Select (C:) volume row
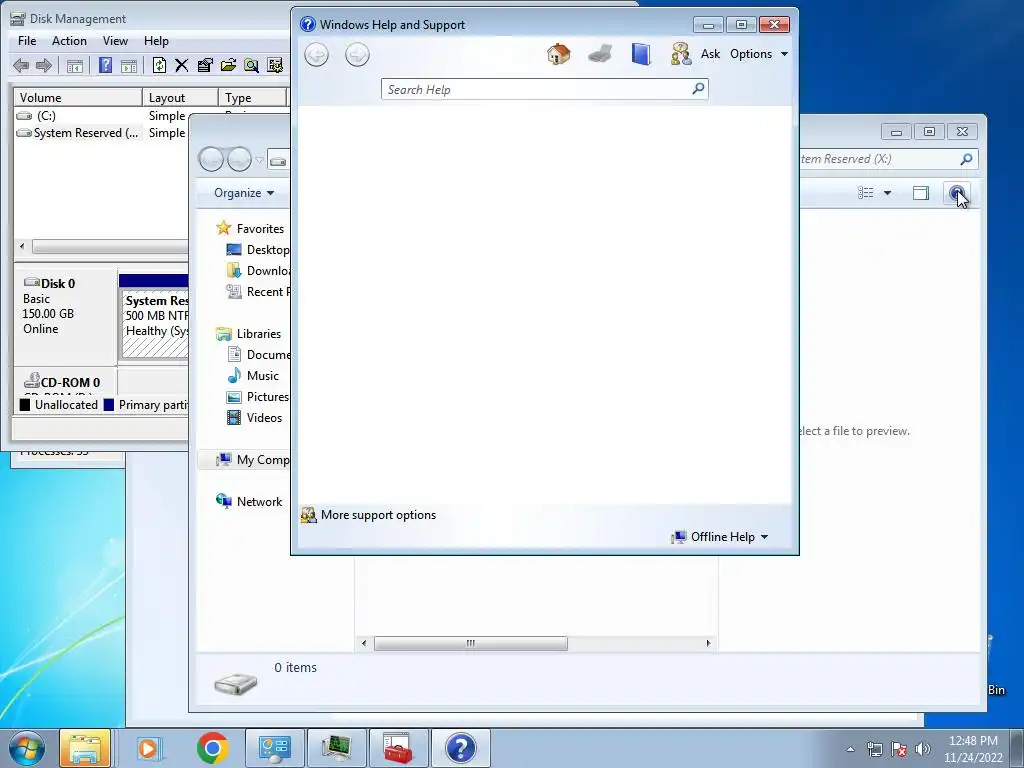The height and width of the screenshot is (768, 1024). pos(101,116)
